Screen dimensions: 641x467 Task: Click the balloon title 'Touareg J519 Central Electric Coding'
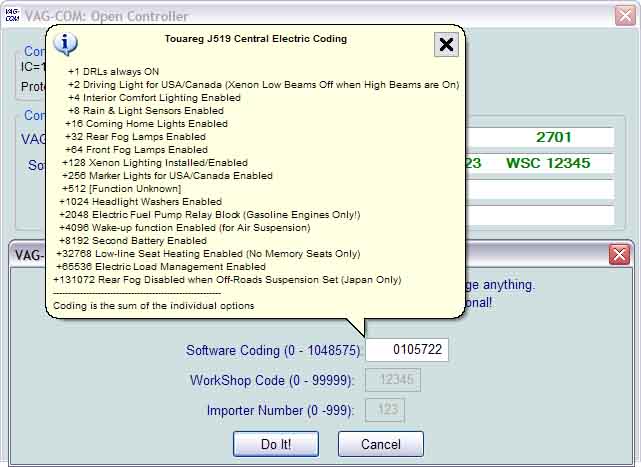coord(256,39)
